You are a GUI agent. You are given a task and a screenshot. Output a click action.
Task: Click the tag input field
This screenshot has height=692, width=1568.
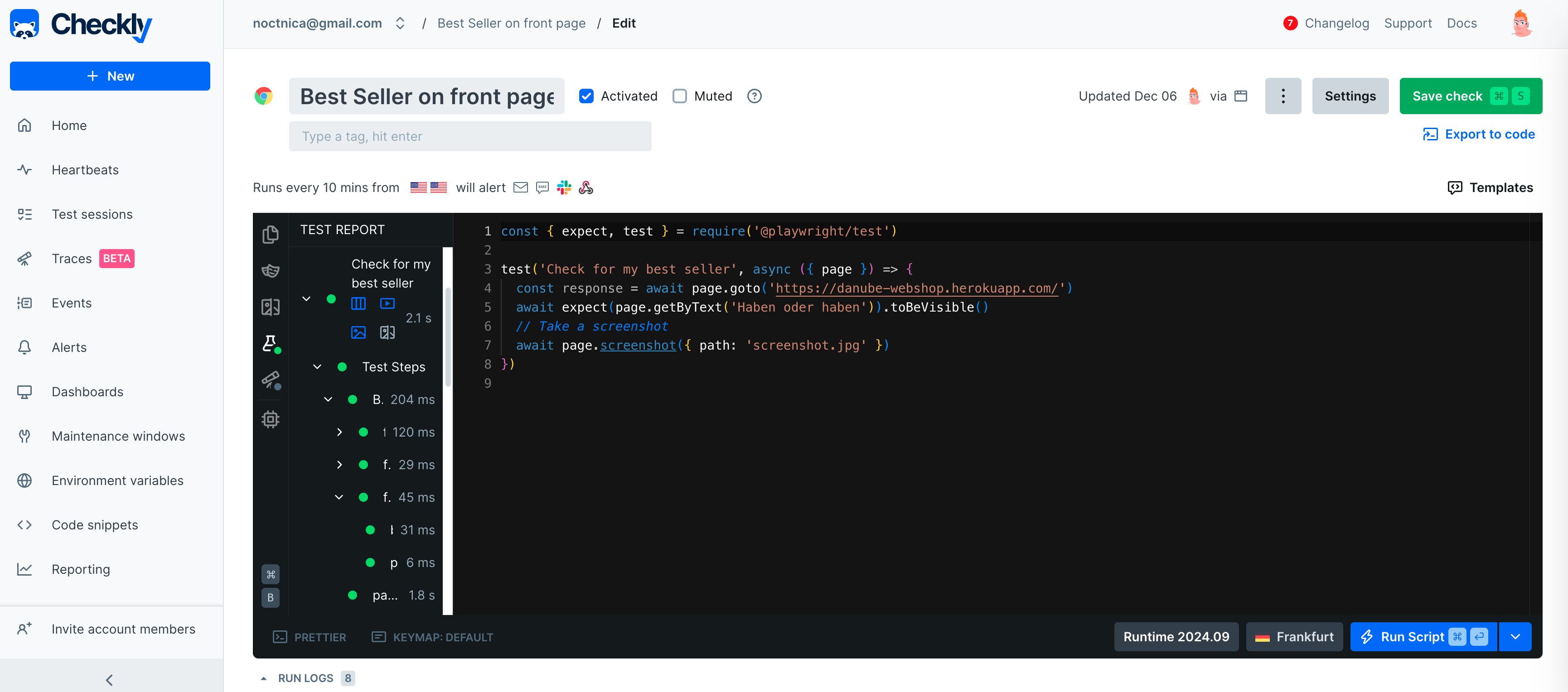[x=470, y=136]
